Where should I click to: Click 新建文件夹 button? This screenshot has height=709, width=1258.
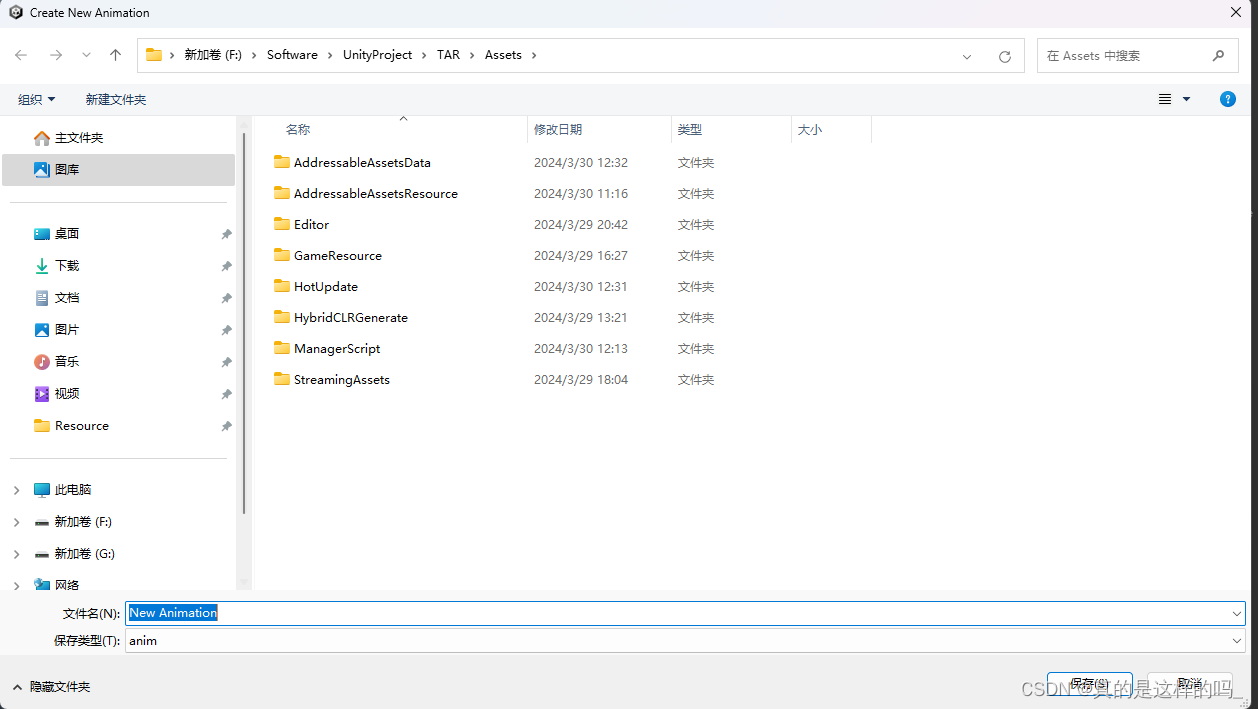116,99
